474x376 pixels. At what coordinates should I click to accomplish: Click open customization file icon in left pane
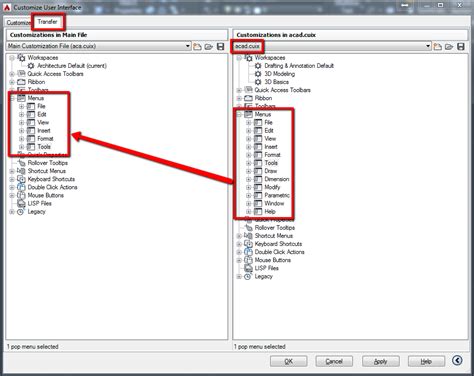click(209, 46)
